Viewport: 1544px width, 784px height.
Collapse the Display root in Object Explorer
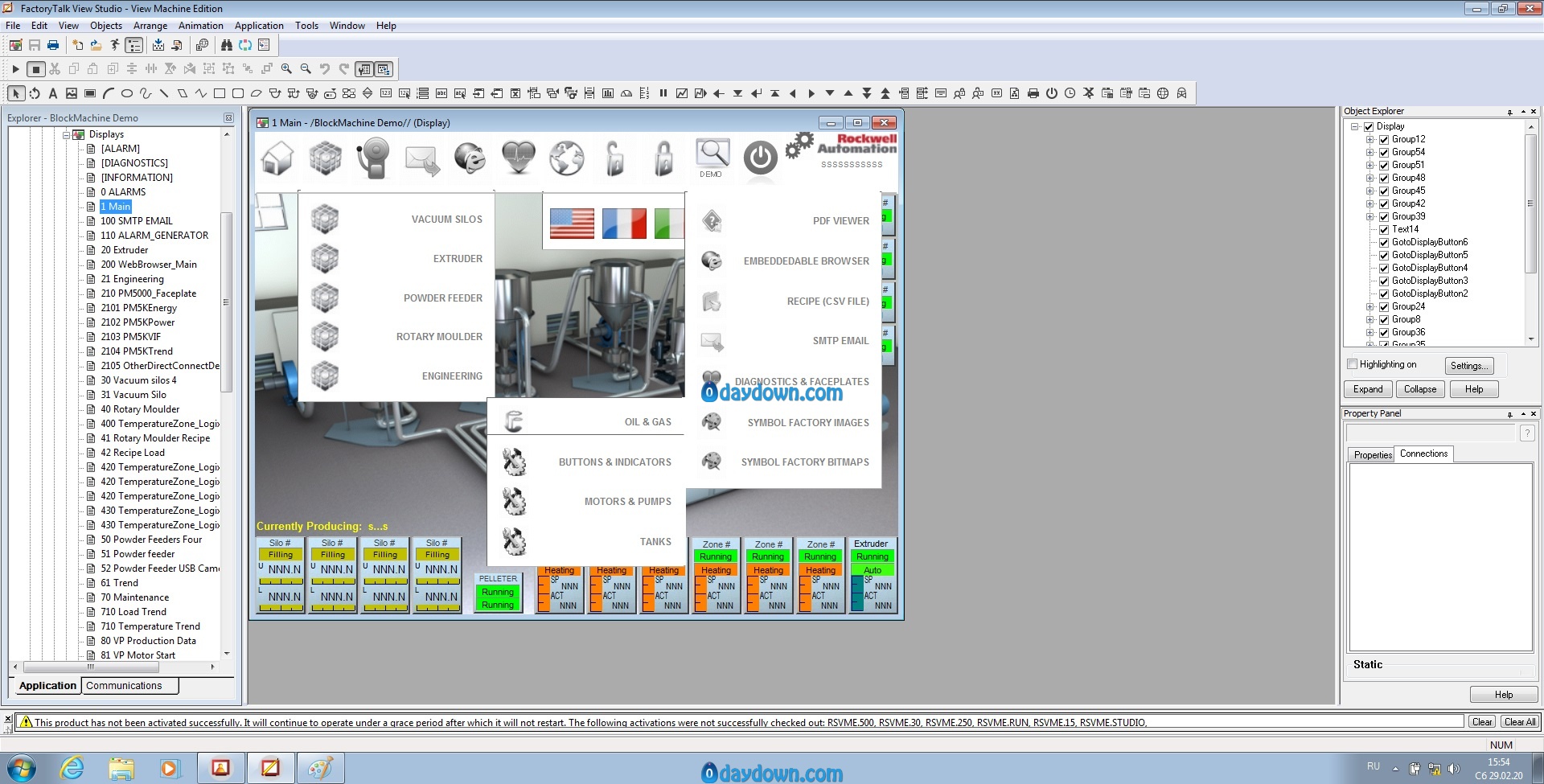1355,127
